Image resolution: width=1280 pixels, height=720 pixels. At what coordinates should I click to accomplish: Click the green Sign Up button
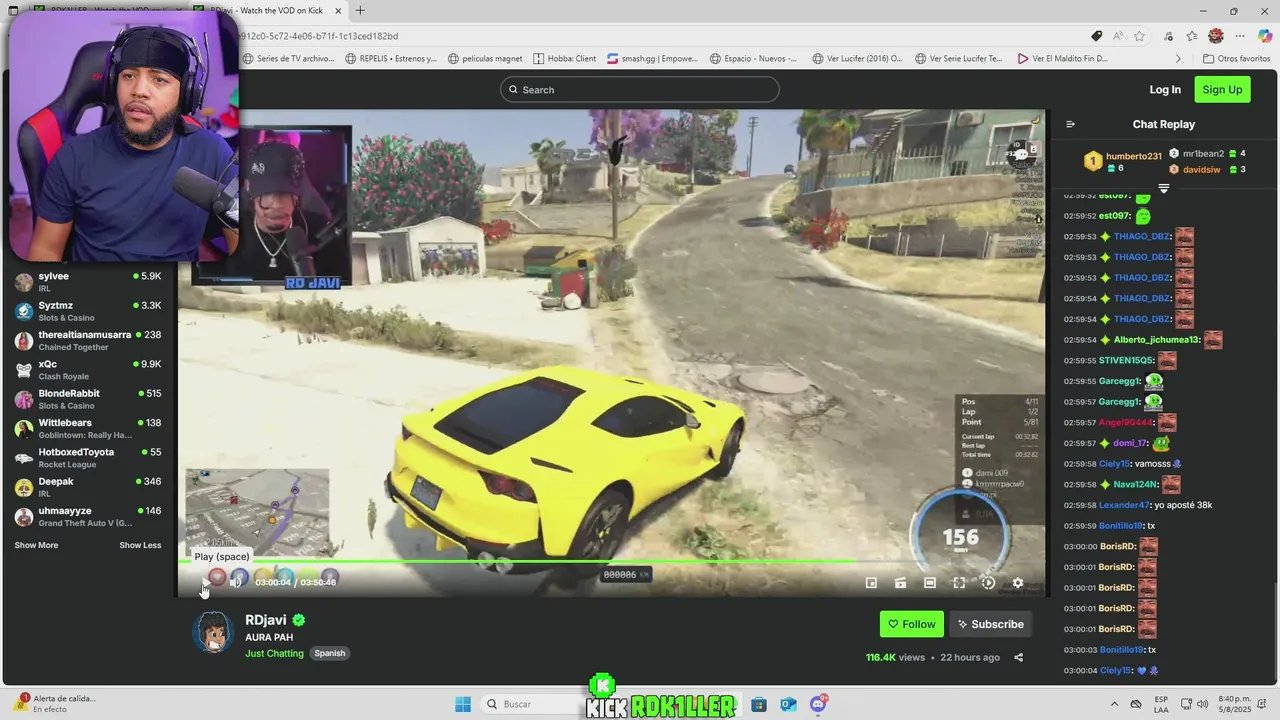pyautogui.click(x=1222, y=90)
